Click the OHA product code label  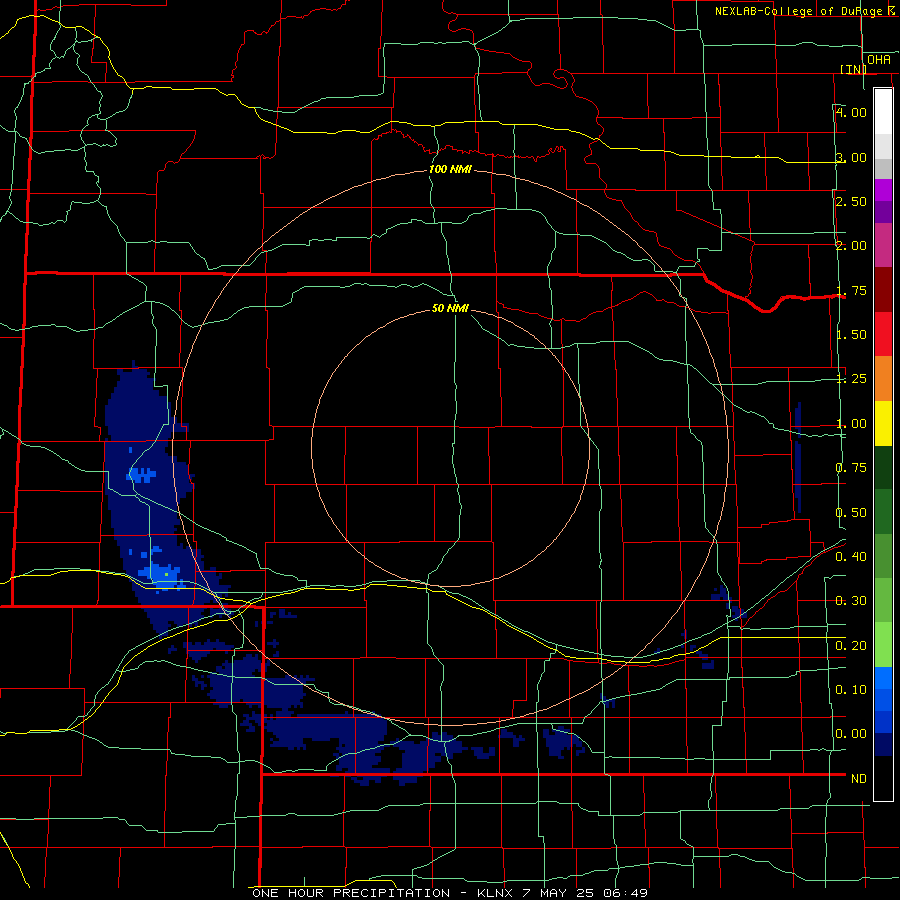[879, 60]
